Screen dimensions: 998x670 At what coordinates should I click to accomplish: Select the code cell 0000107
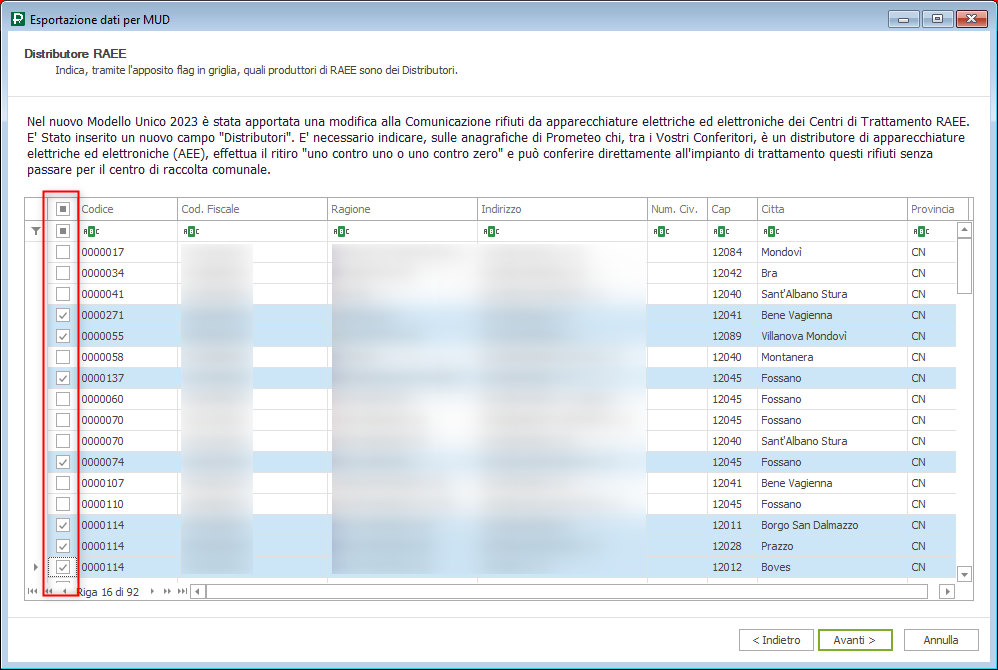(127, 483)
